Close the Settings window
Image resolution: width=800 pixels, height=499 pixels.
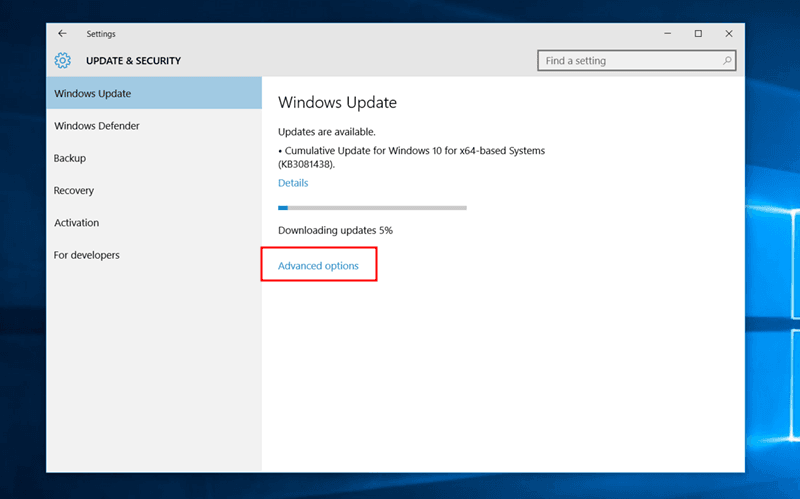(729, 34)
